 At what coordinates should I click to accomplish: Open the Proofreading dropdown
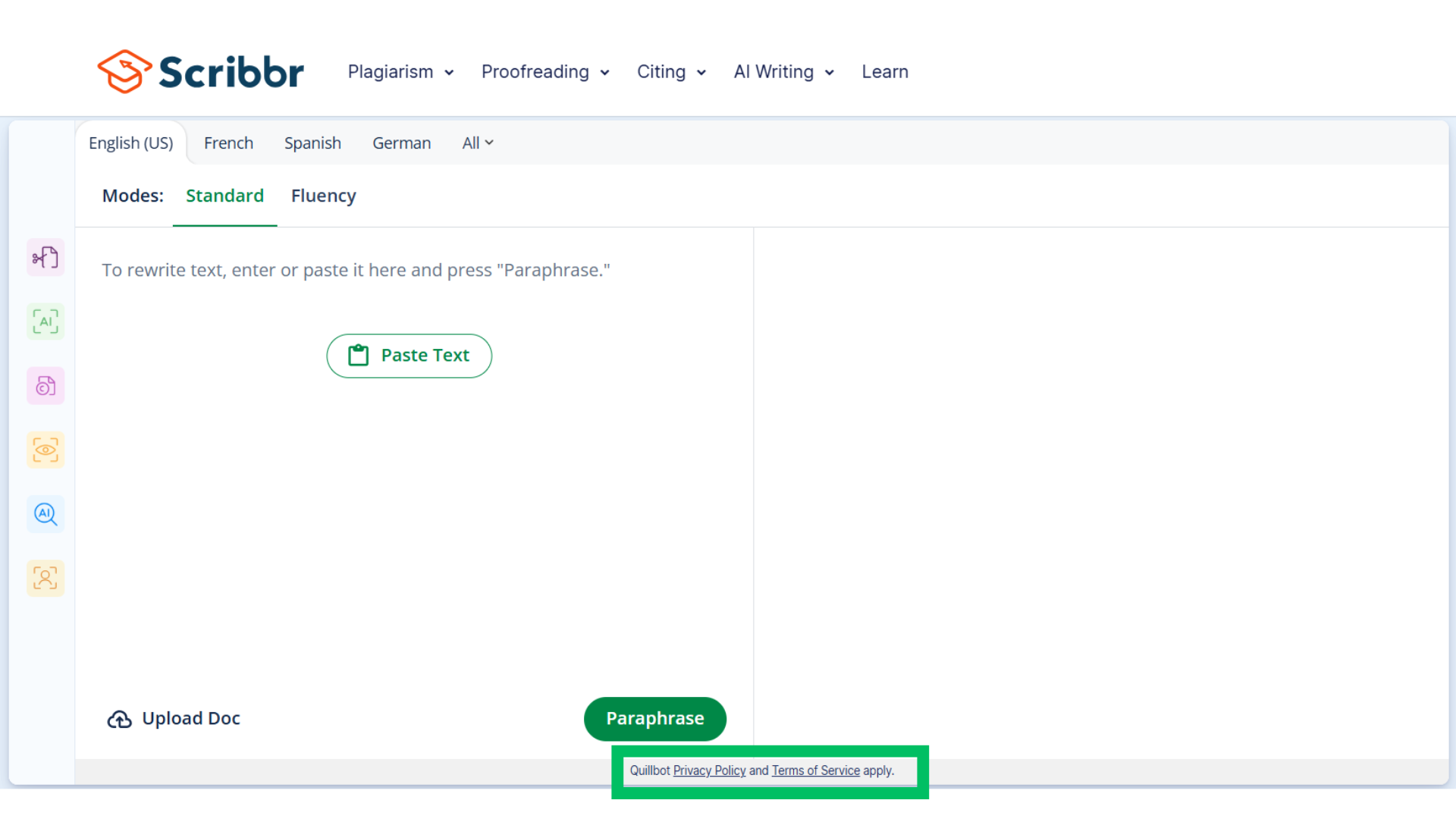click(x=545, y=72)
